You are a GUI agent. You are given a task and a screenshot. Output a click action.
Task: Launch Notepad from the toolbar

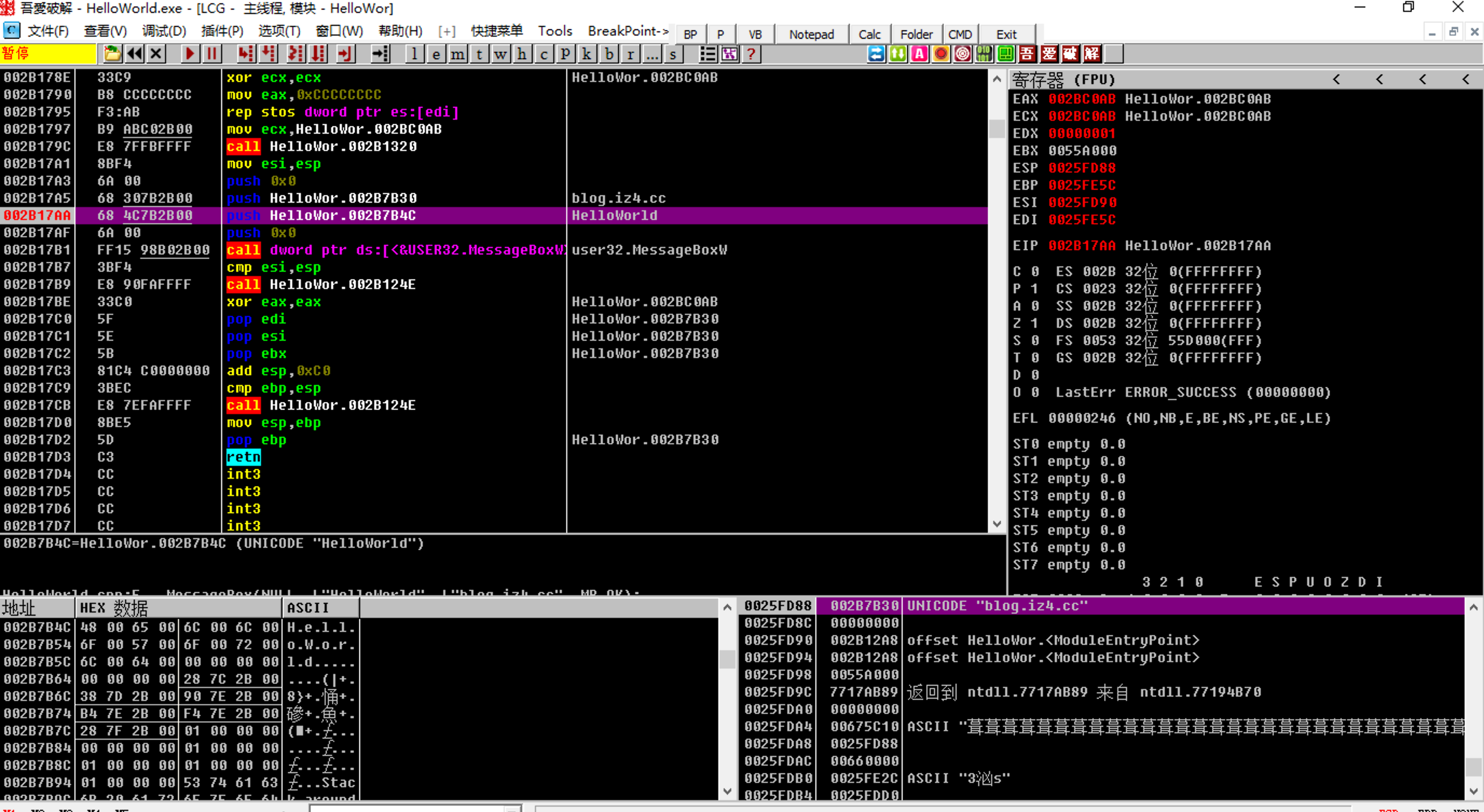coord(811,35)
